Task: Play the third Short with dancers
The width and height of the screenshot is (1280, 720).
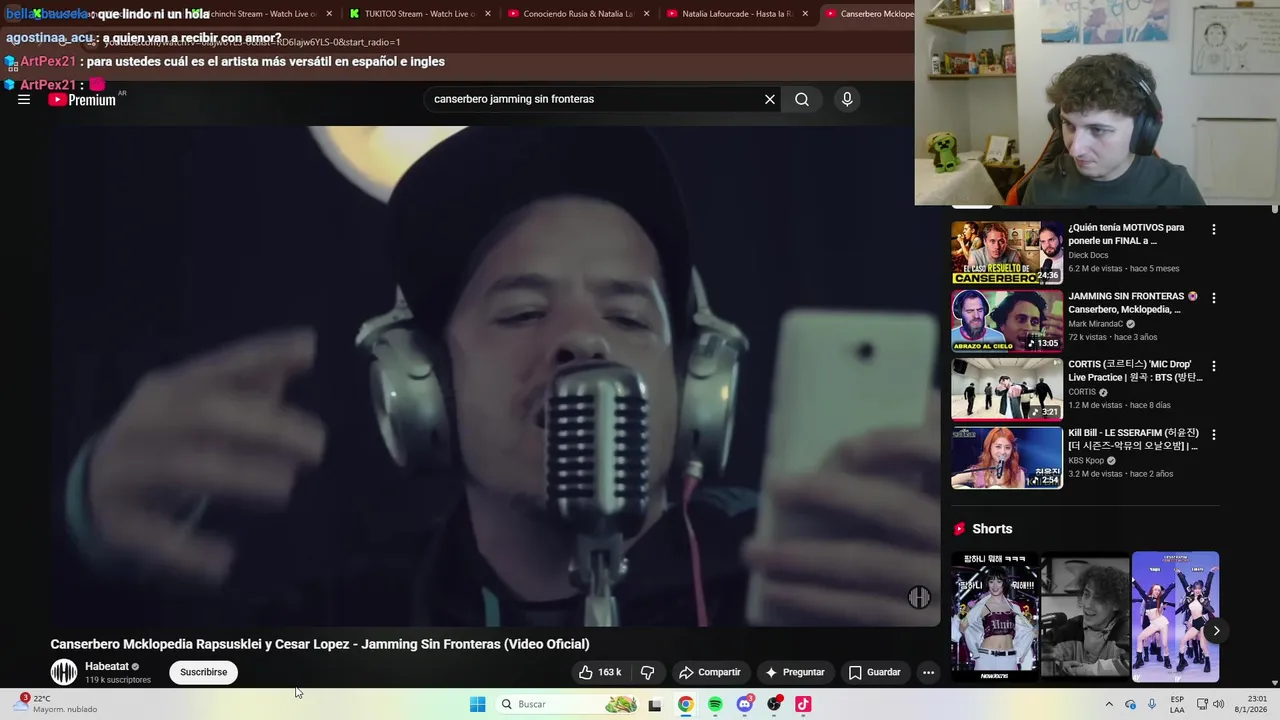Action: (1175, 617)
